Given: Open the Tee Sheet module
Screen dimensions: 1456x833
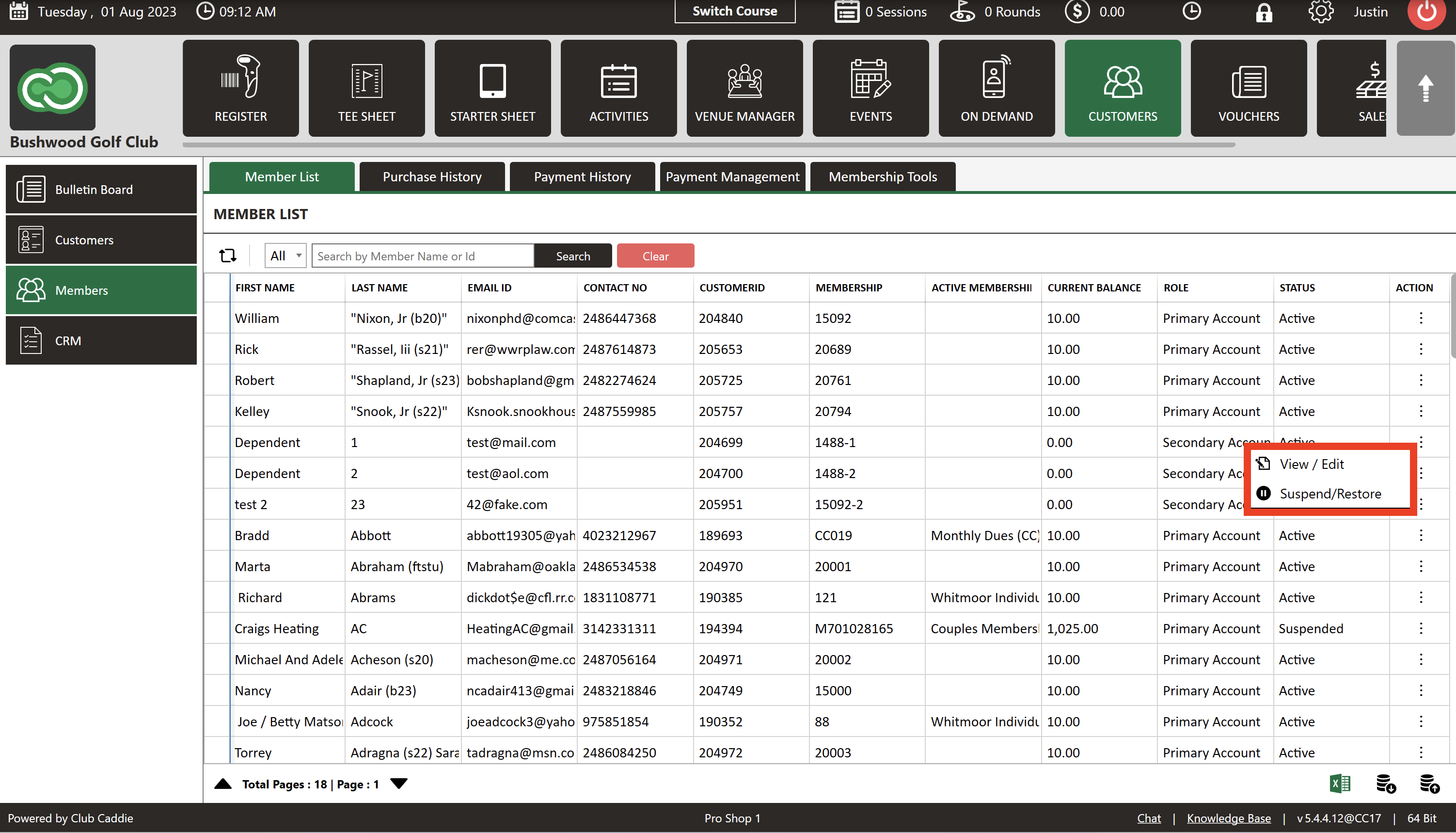Looking at the screenshot, I should pos(366,88).
